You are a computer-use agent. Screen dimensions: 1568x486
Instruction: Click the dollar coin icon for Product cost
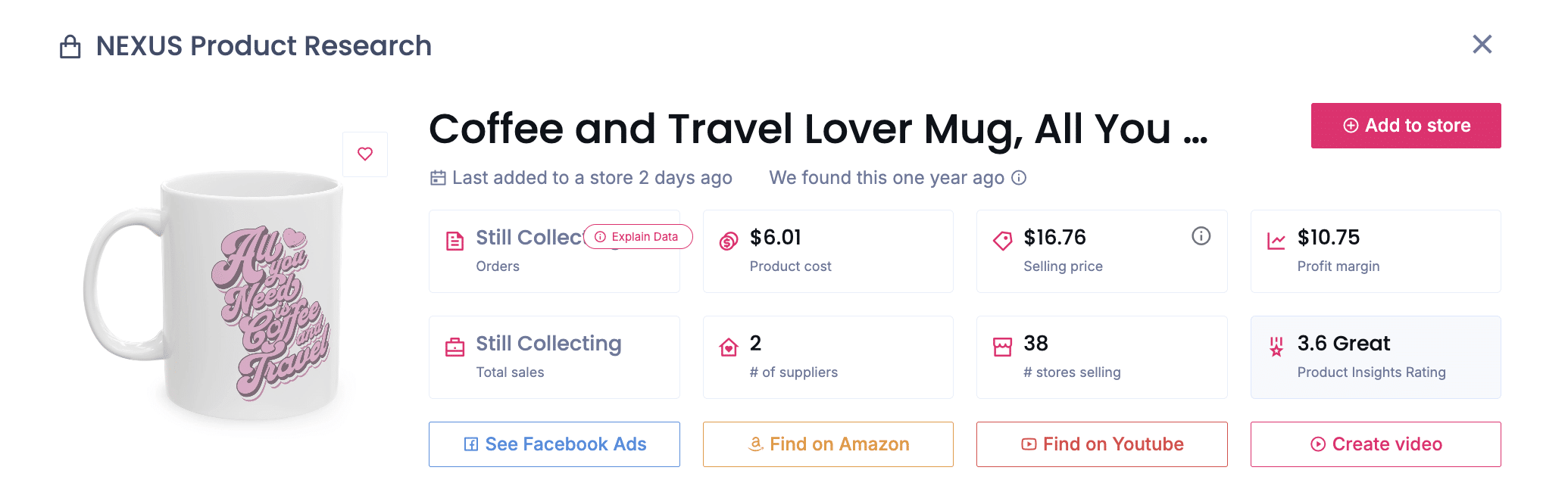[x=729, y=240]
